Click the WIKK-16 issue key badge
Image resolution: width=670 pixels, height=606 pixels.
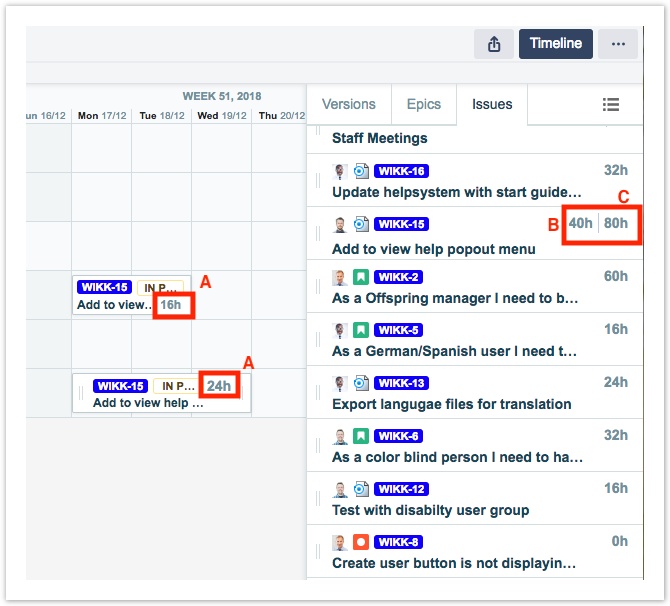(x=402, y=171)
